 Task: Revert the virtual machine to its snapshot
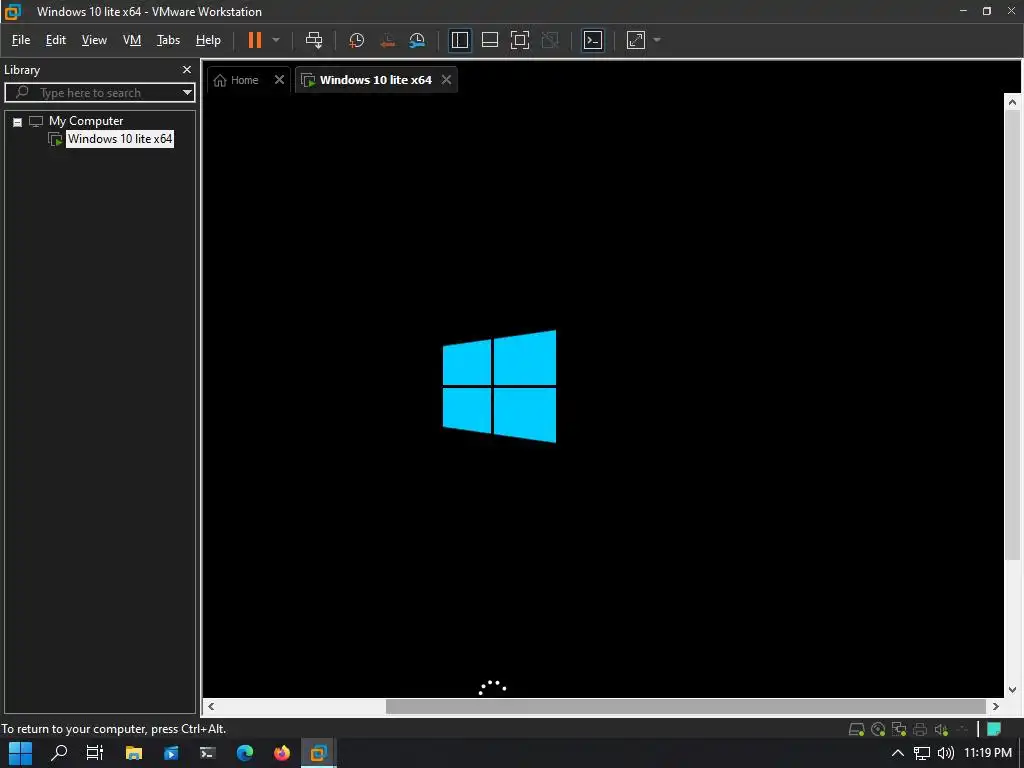point(387,40)
